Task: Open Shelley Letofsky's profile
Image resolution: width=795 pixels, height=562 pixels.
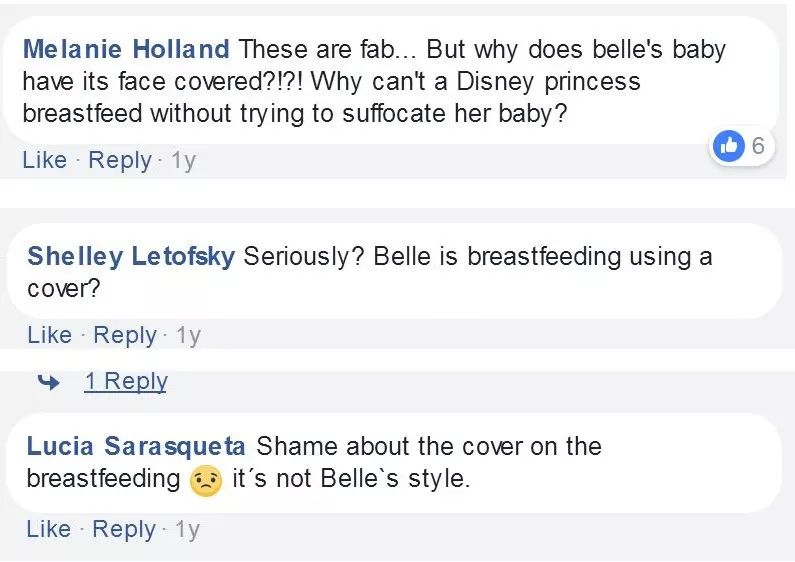Action: (x=131, y=256)
